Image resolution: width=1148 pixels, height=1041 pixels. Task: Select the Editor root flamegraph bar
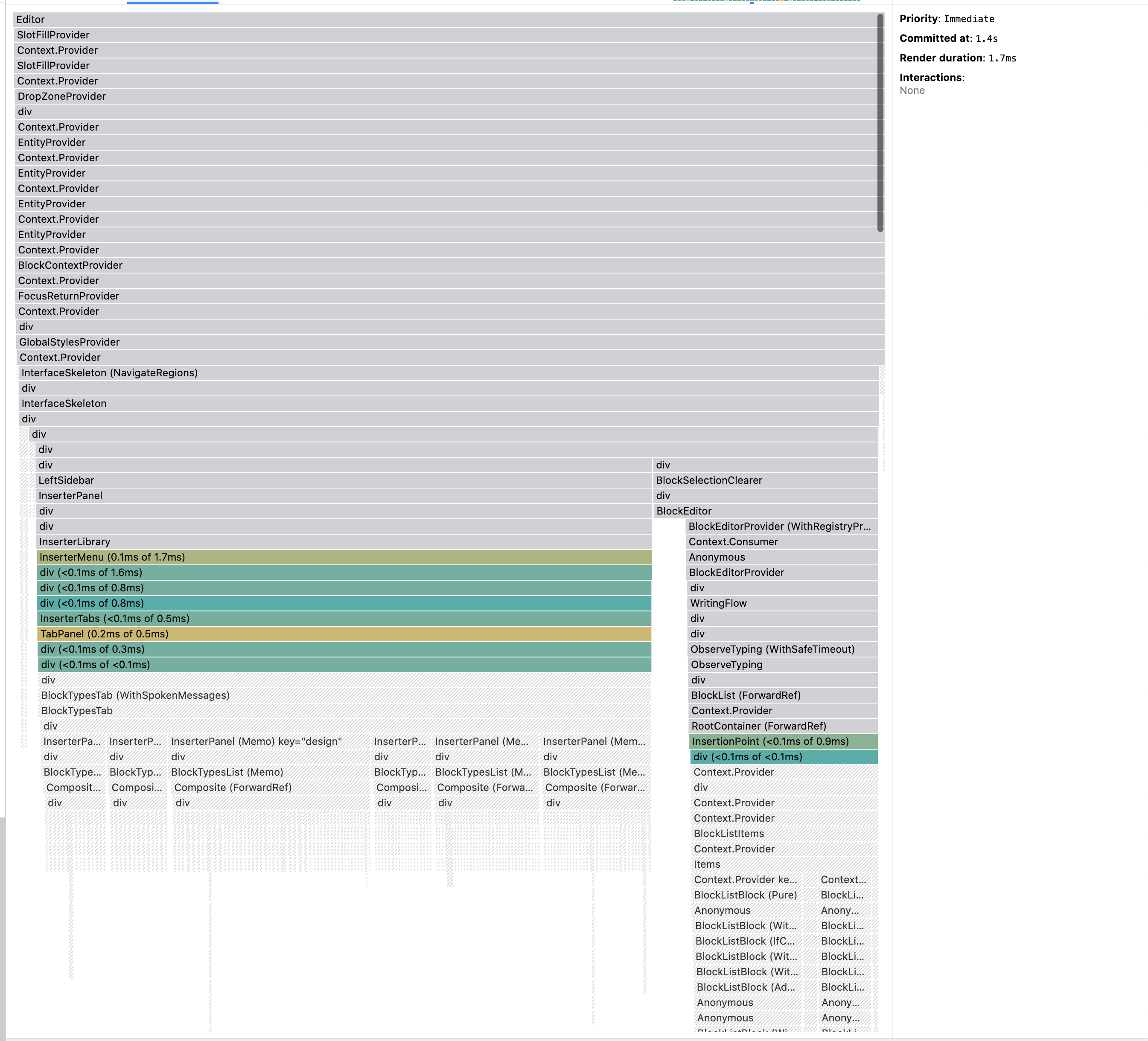444,19
